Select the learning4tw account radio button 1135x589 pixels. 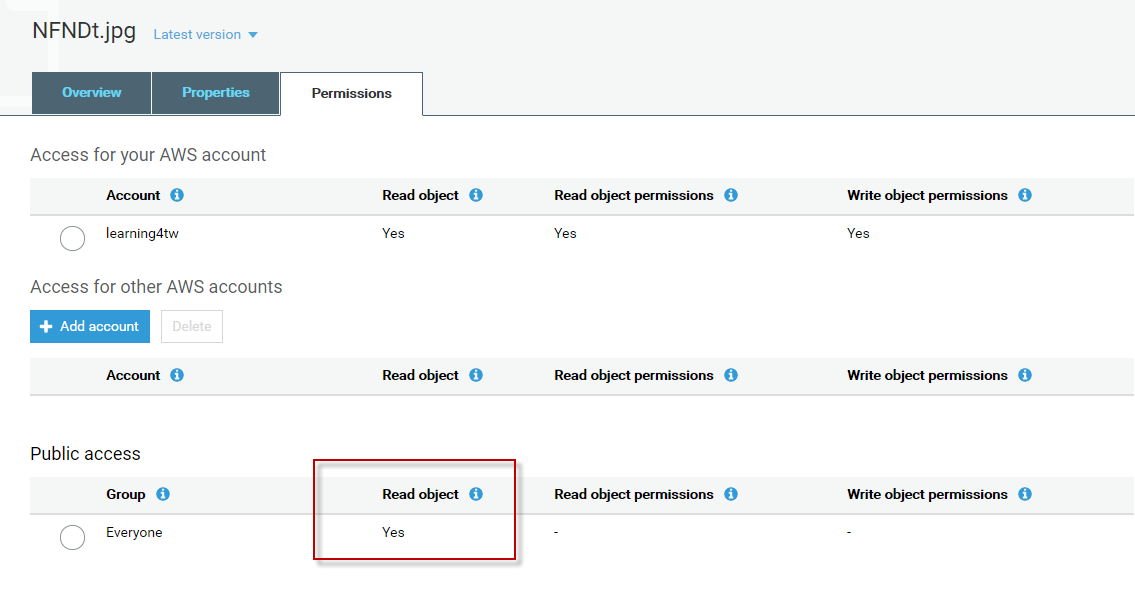73,239
